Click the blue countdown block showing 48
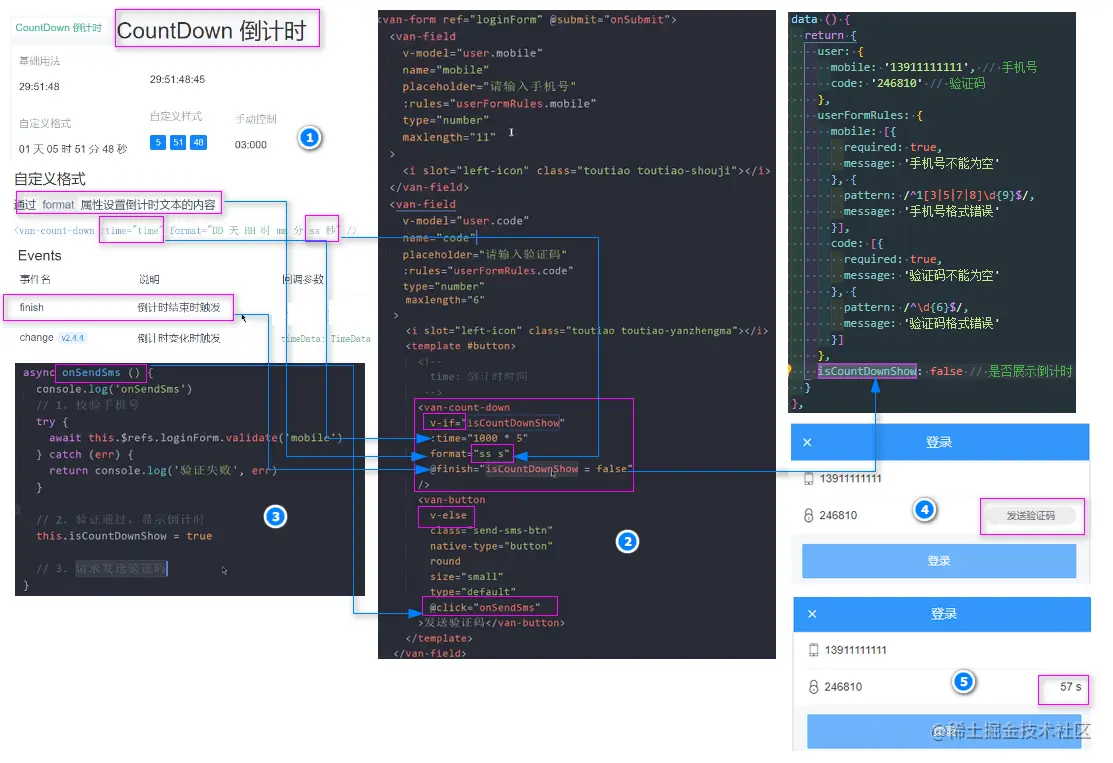1113x763 pixels. click(199, 142)
